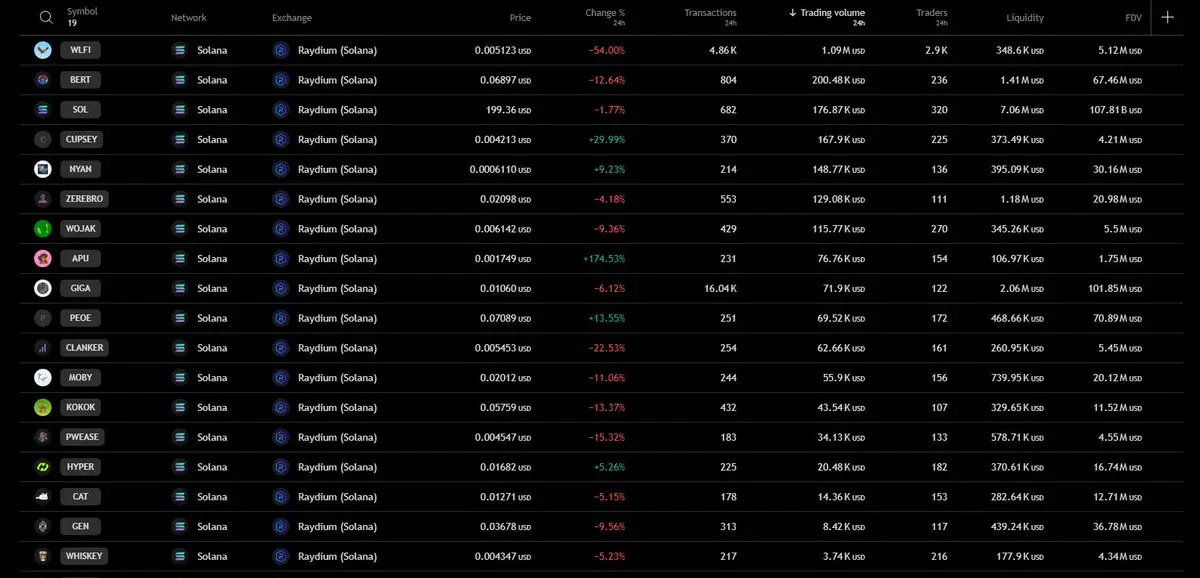Open the symbol search magnifier icon

click(46, 17)
